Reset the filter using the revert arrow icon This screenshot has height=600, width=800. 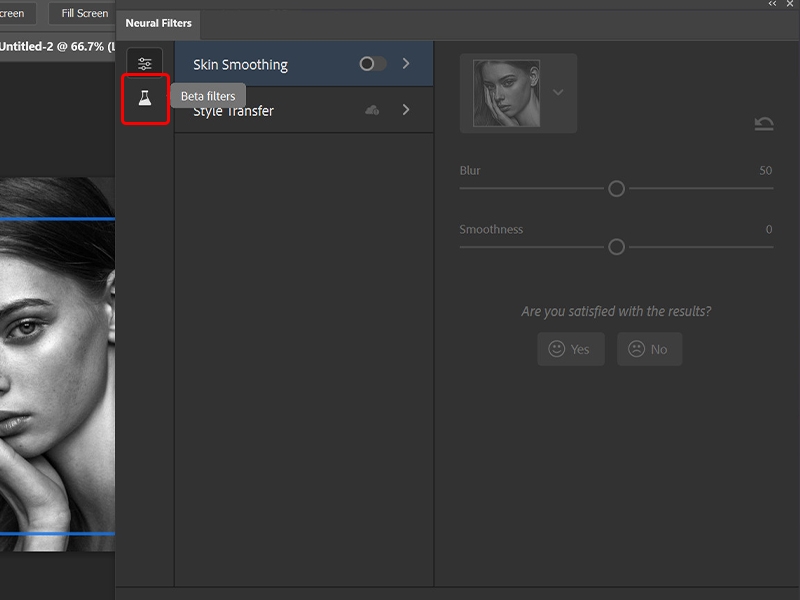[765, 123]
